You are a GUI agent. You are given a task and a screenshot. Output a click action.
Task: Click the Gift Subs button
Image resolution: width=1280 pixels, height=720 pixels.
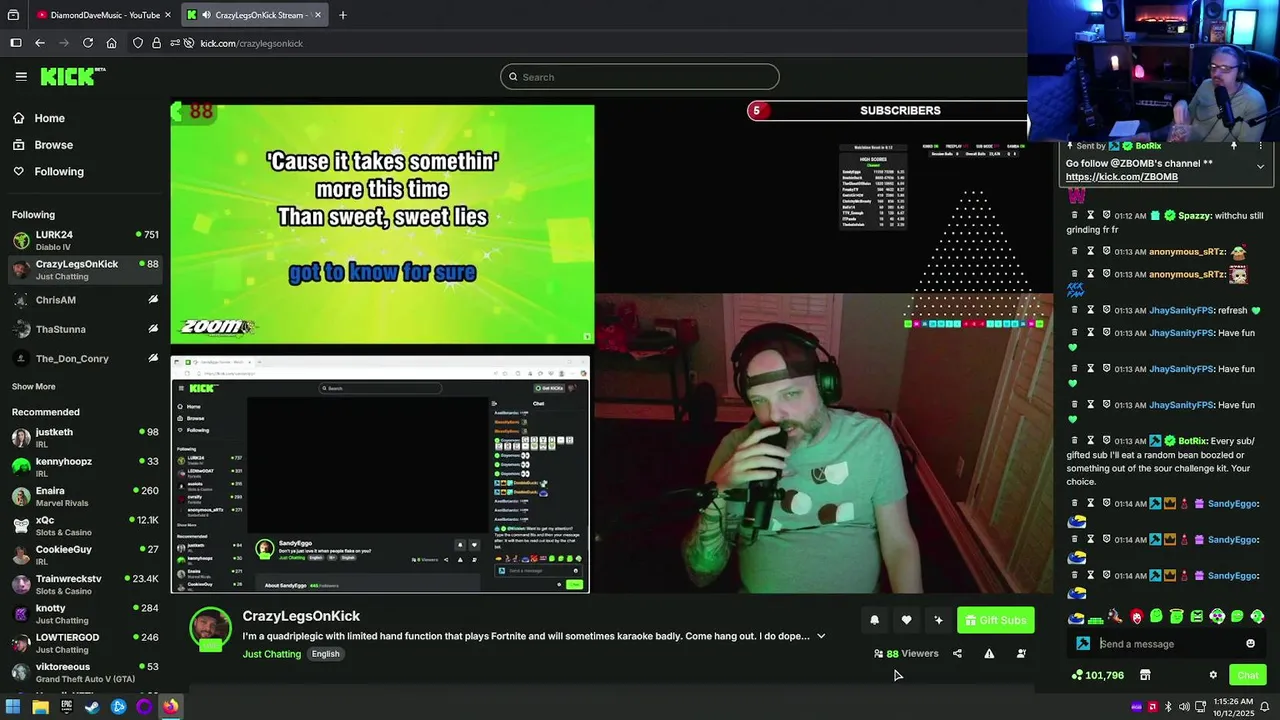[995, 620]
